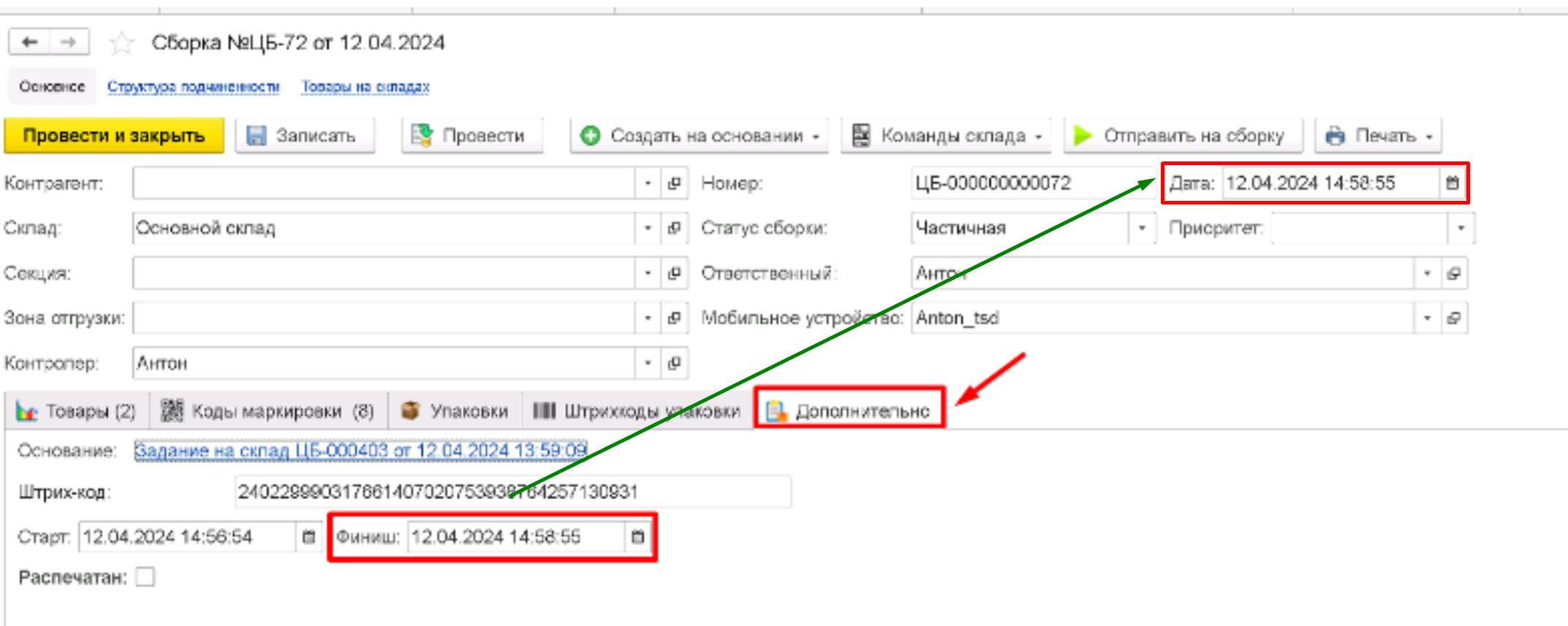Screen dimensions: 1568x626
Task: Select the Основное navigation tab
Action: point(52,86)
